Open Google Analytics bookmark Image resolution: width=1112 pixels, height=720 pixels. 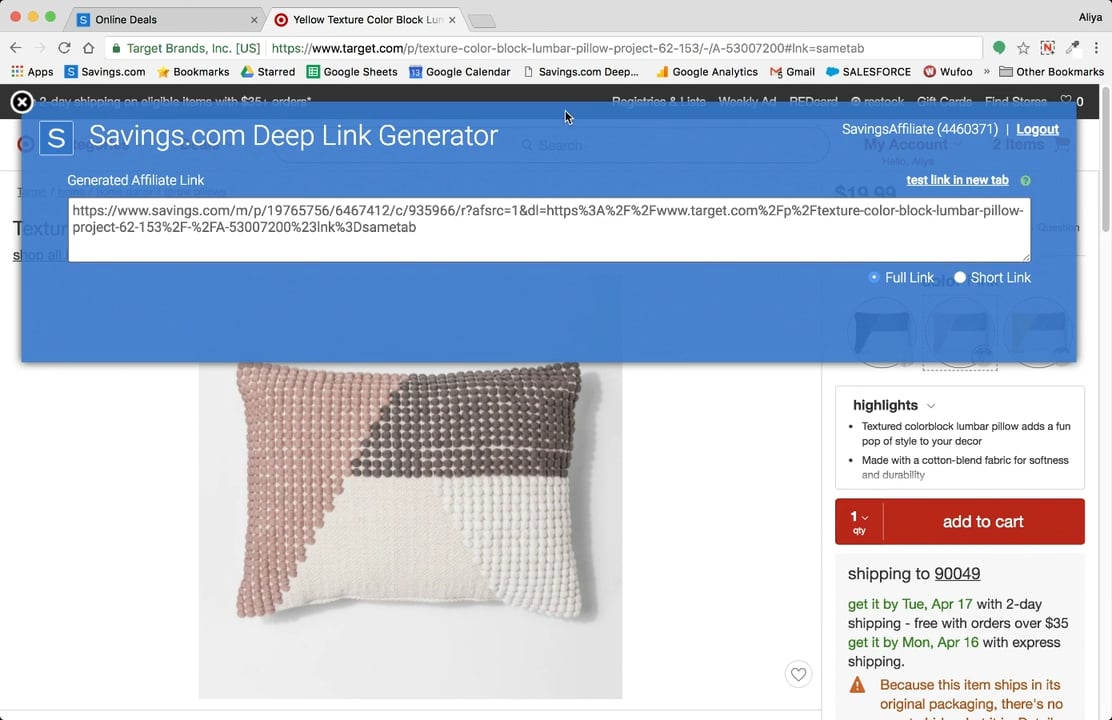tap(706, 72)
